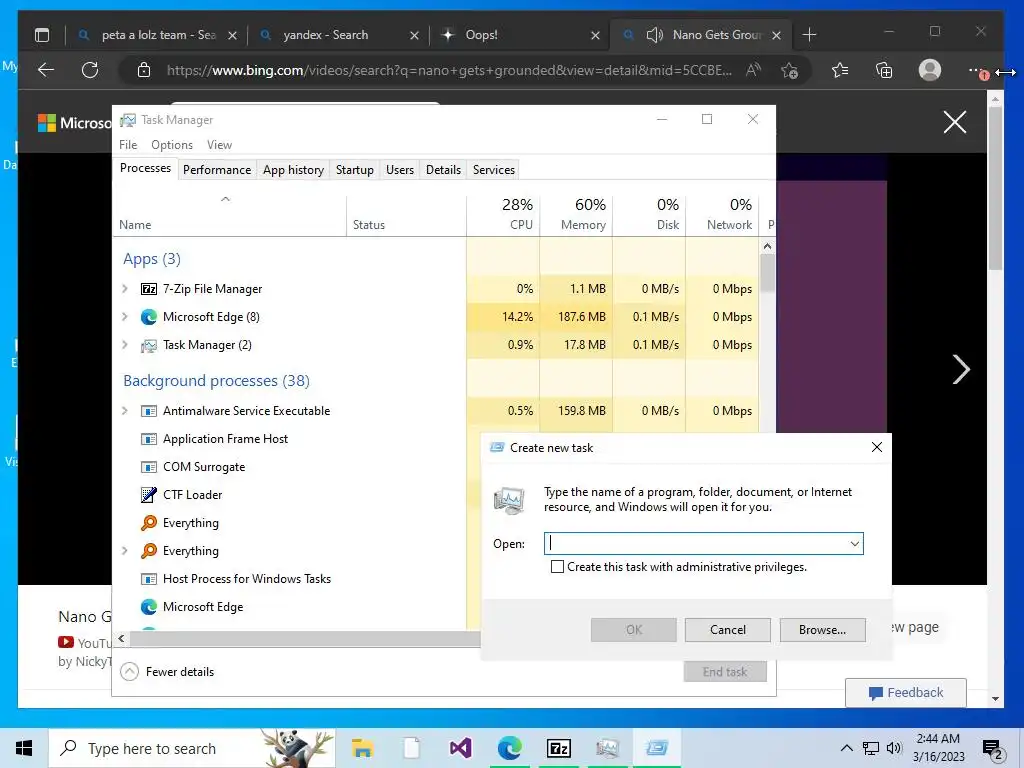Click the Edge address bar URL

tap(449, 71)
